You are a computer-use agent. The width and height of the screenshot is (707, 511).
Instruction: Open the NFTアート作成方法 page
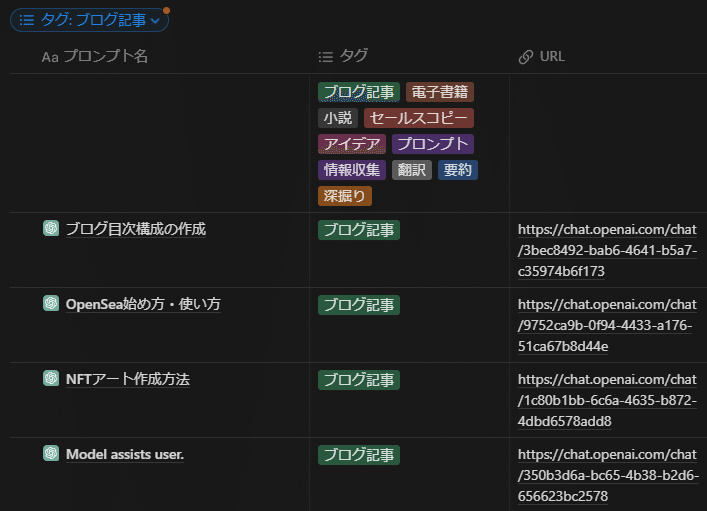tap(128, 379)
